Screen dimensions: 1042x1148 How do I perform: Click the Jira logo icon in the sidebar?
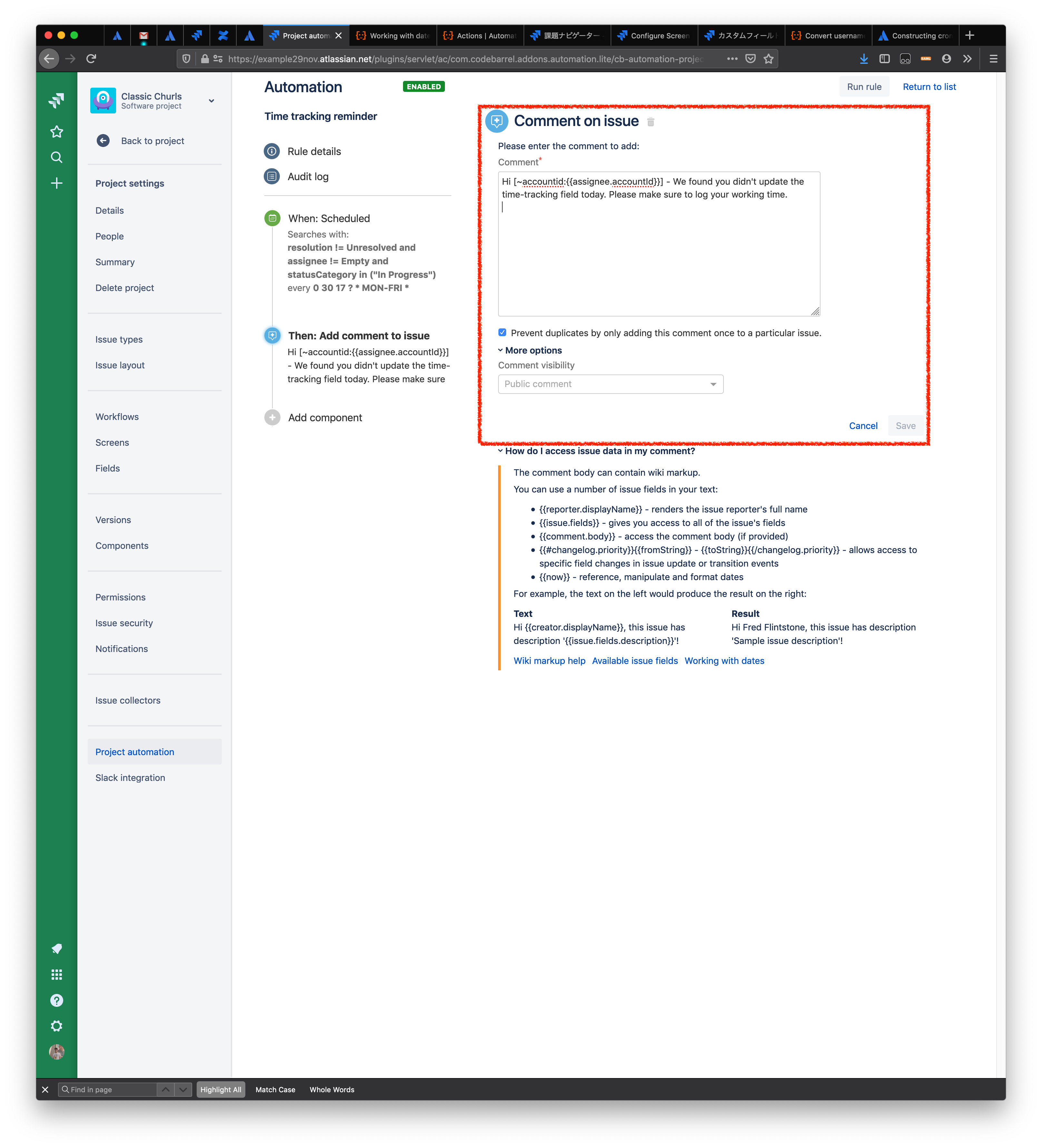[56, 101]
